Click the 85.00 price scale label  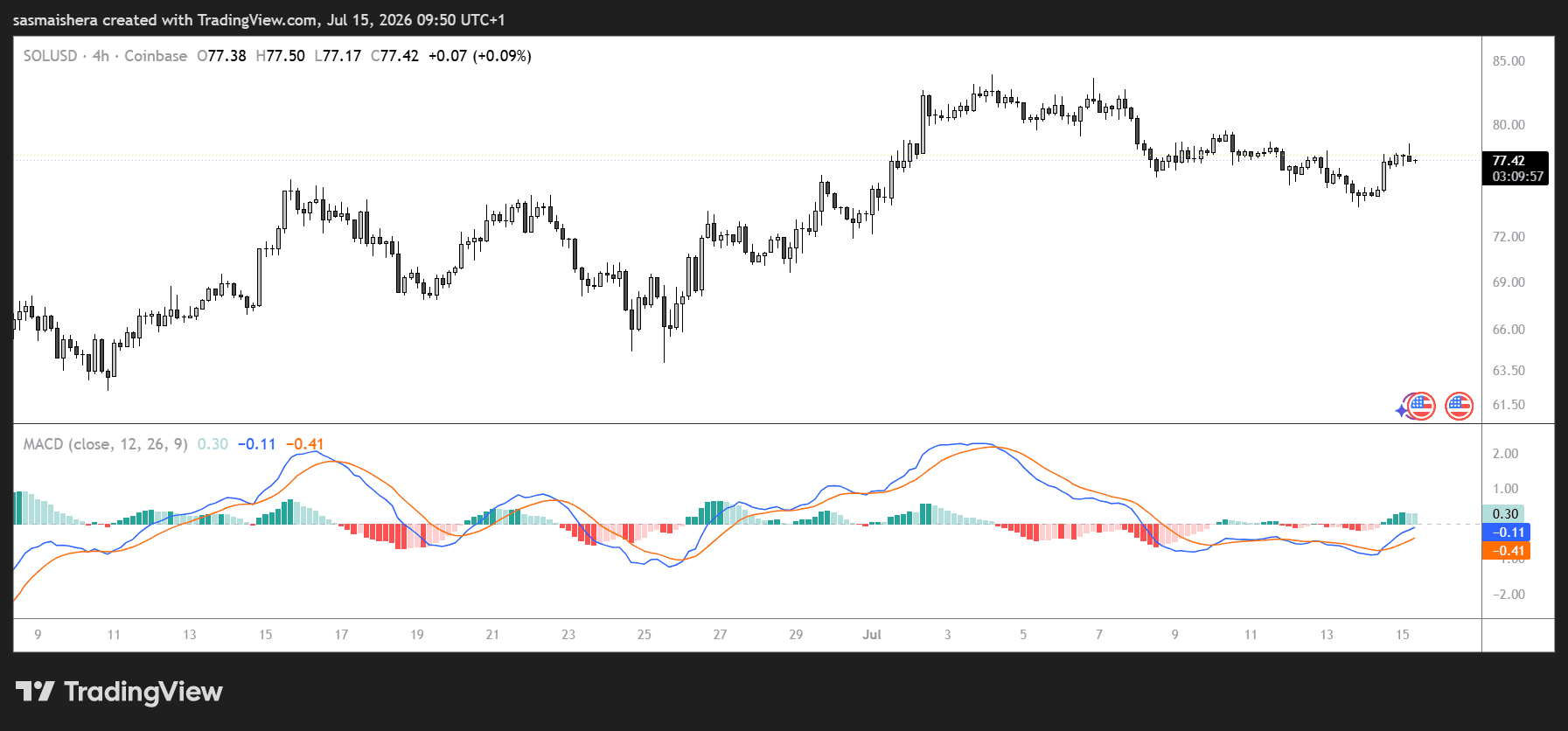coord(1509,61)
